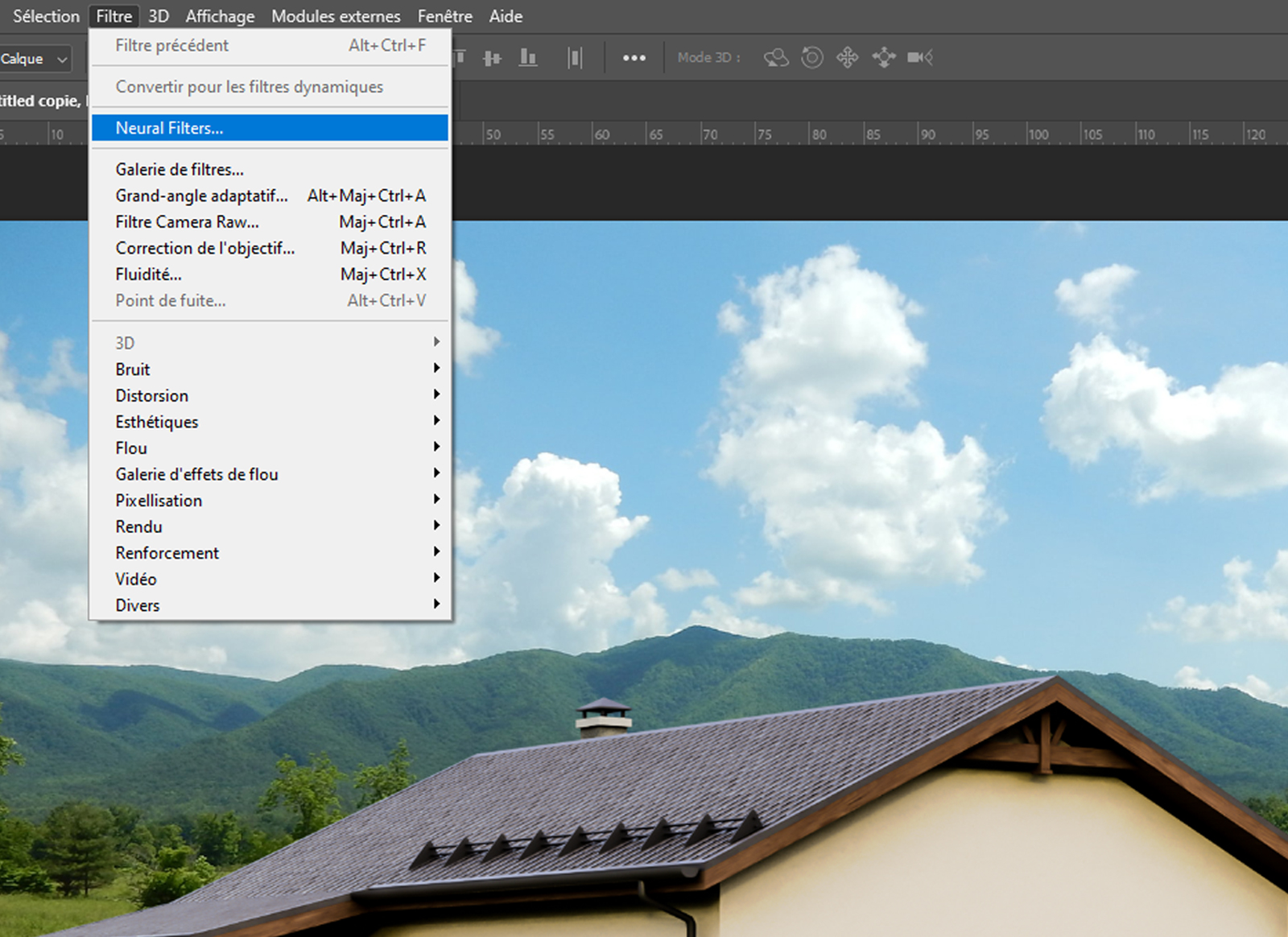Select the 3D pan four-arrow icon
This screenshot has width=1288, height=937.
click(x=848, y=58)
